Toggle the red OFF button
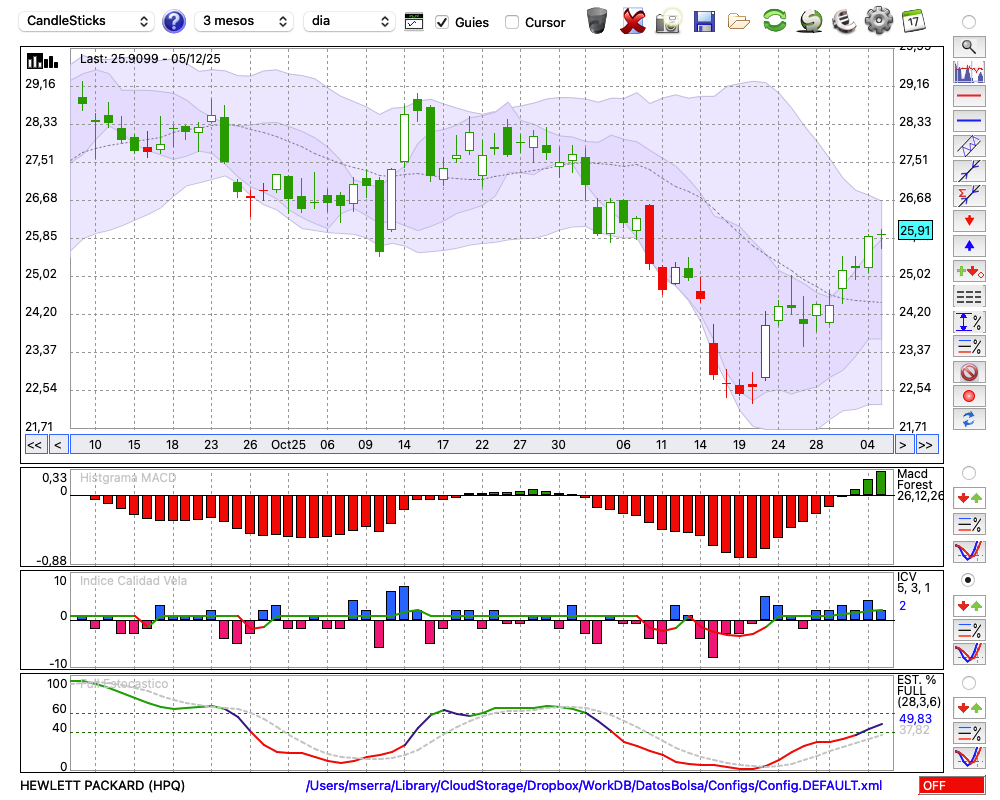 coord(952,785)
